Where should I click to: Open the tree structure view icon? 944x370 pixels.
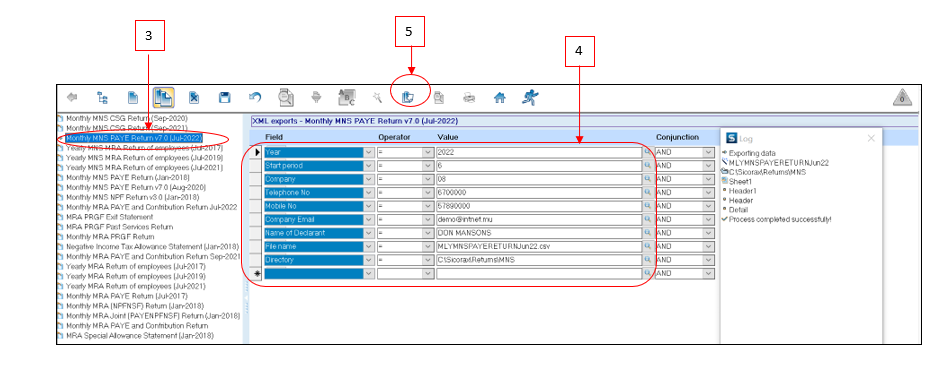(x=102, y=97)
